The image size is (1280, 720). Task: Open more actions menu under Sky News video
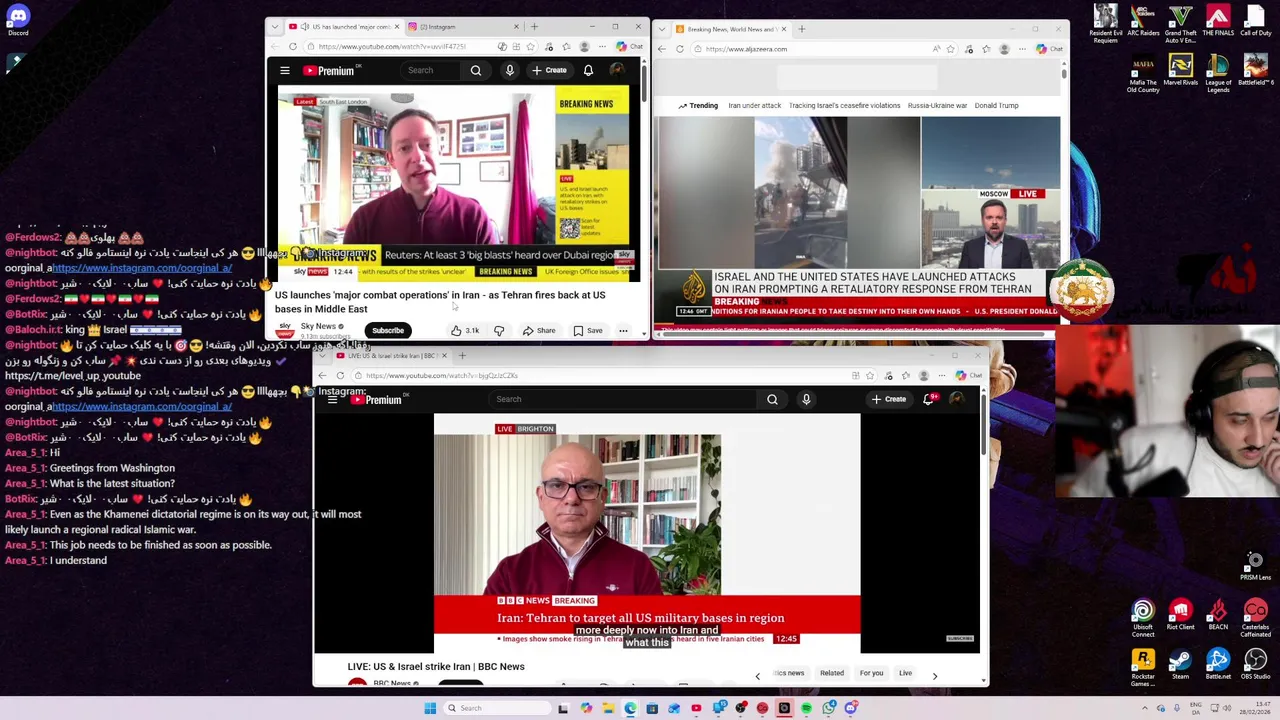click(623, 331)
